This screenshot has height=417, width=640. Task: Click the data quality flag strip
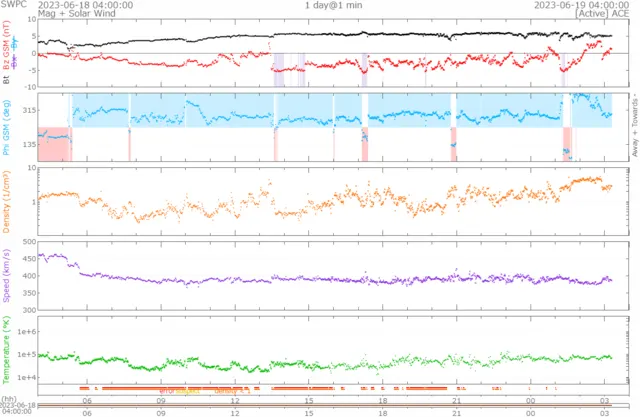click(333, 390)
